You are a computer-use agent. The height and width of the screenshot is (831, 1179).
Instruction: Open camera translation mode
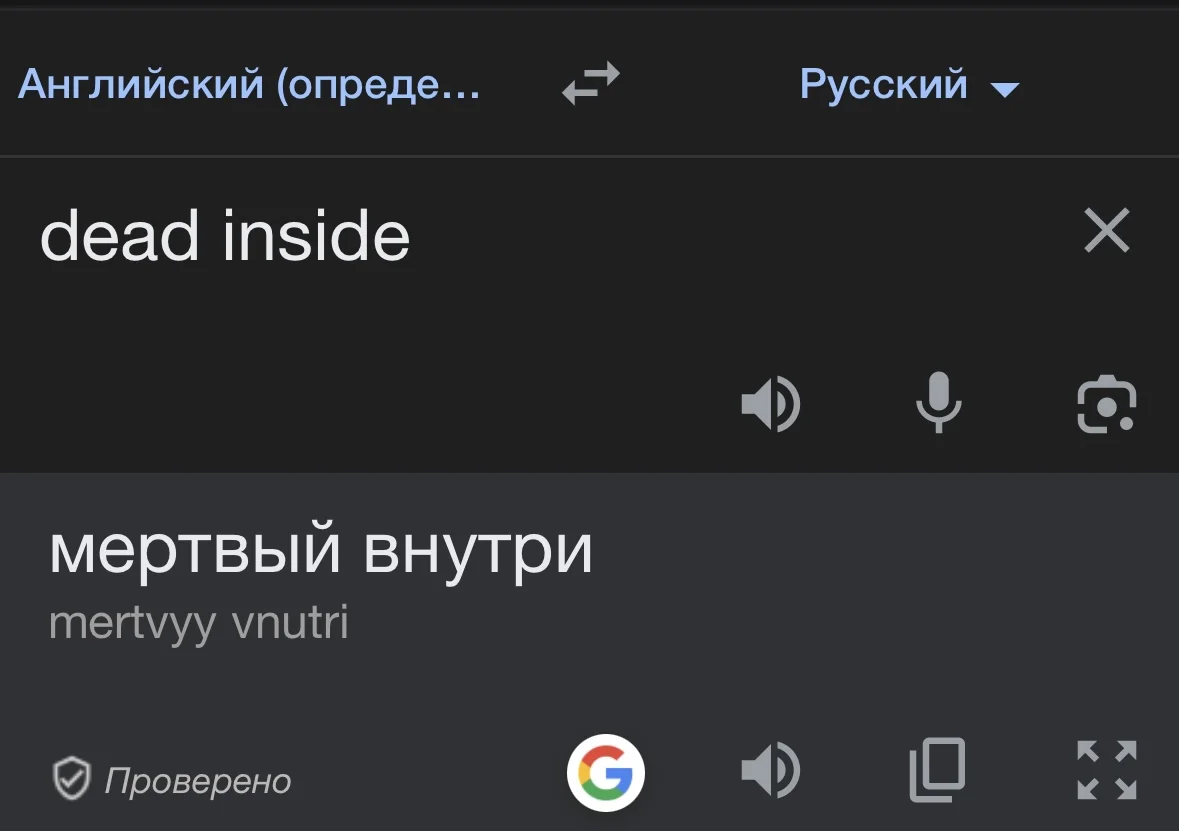click(x=1106, y=405)
